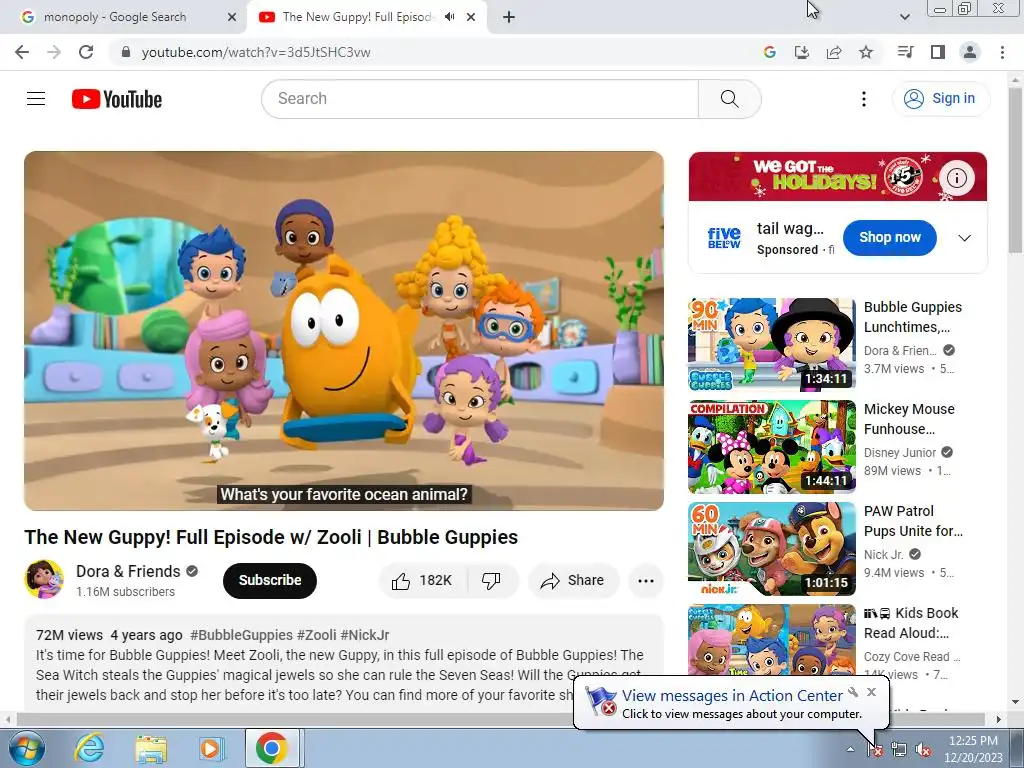Click the ad info circle icon
1024x768 pixels.
(x=957, y=178)
